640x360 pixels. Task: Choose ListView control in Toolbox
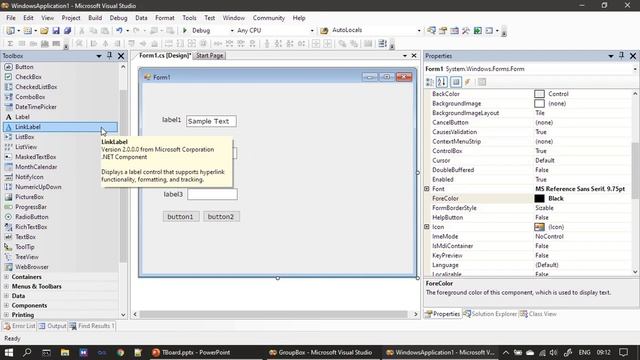(x=60, y=147)
